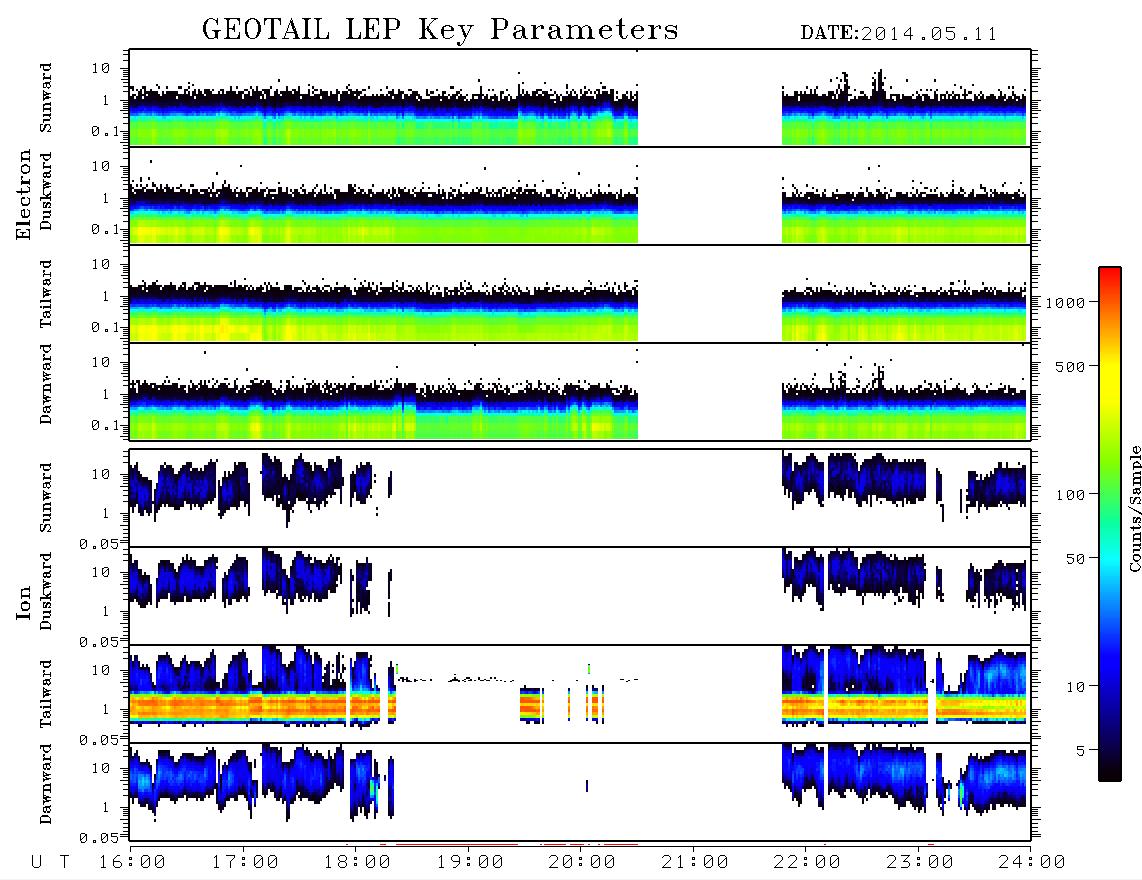1142x880 pixels.
Task: Click the 23:00 time tick label
Action: tap(920, 863)
